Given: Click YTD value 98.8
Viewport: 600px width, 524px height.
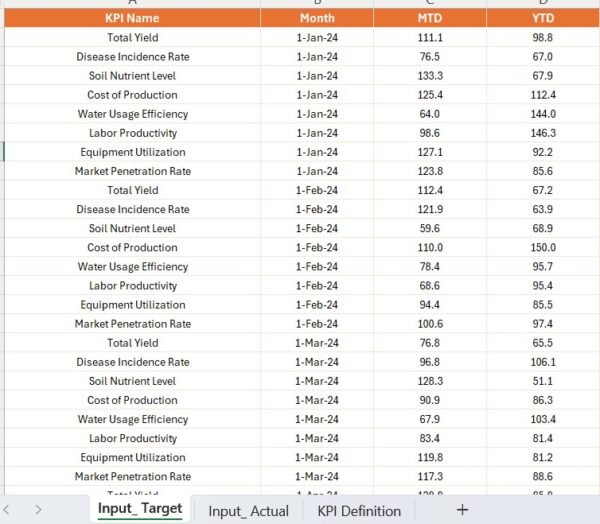Looking at the screenshot, I should (x=543, y=38).
